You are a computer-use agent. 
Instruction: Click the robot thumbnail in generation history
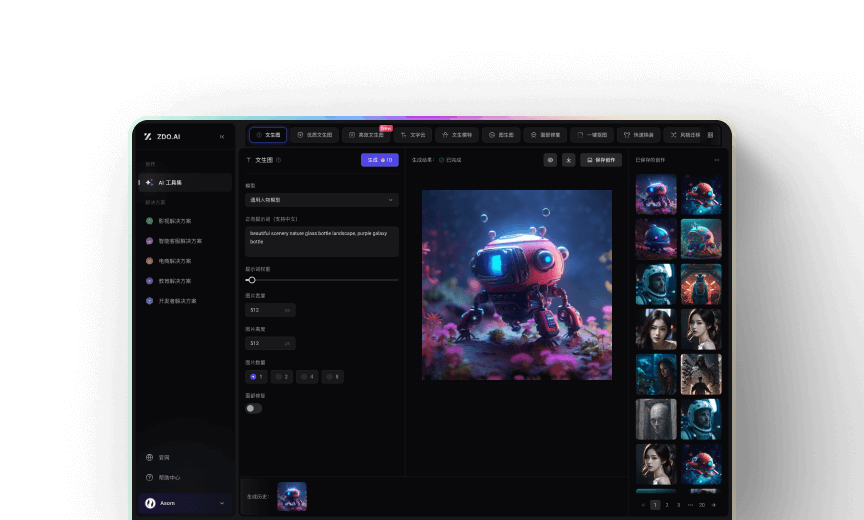pyautogui.click(x=292, y=497)
